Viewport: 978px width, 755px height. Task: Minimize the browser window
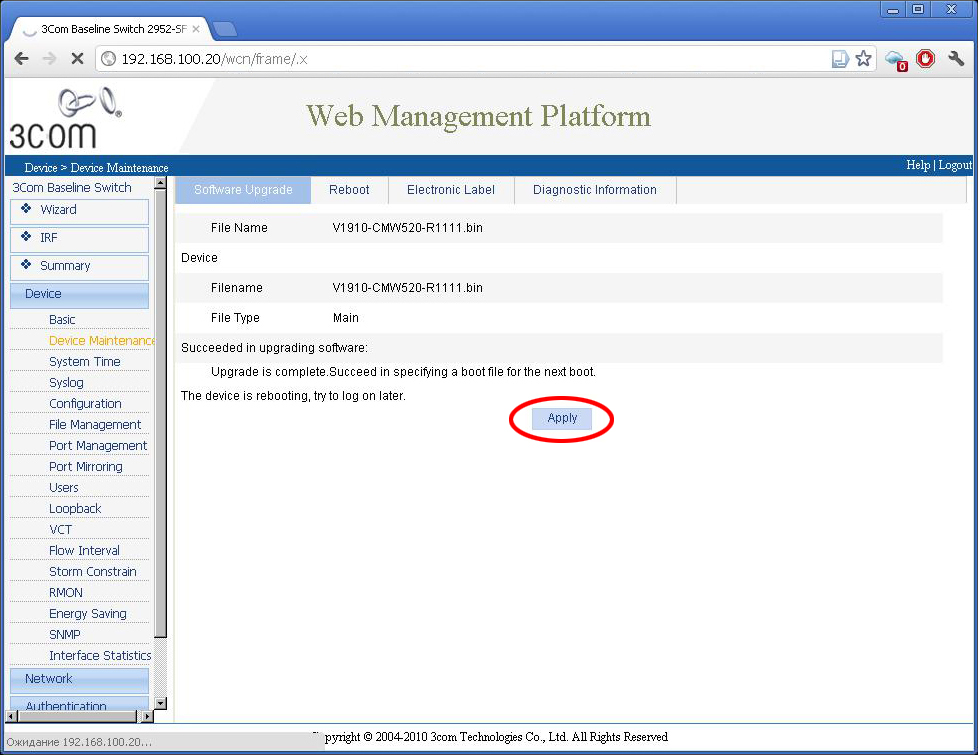(893, 9)
